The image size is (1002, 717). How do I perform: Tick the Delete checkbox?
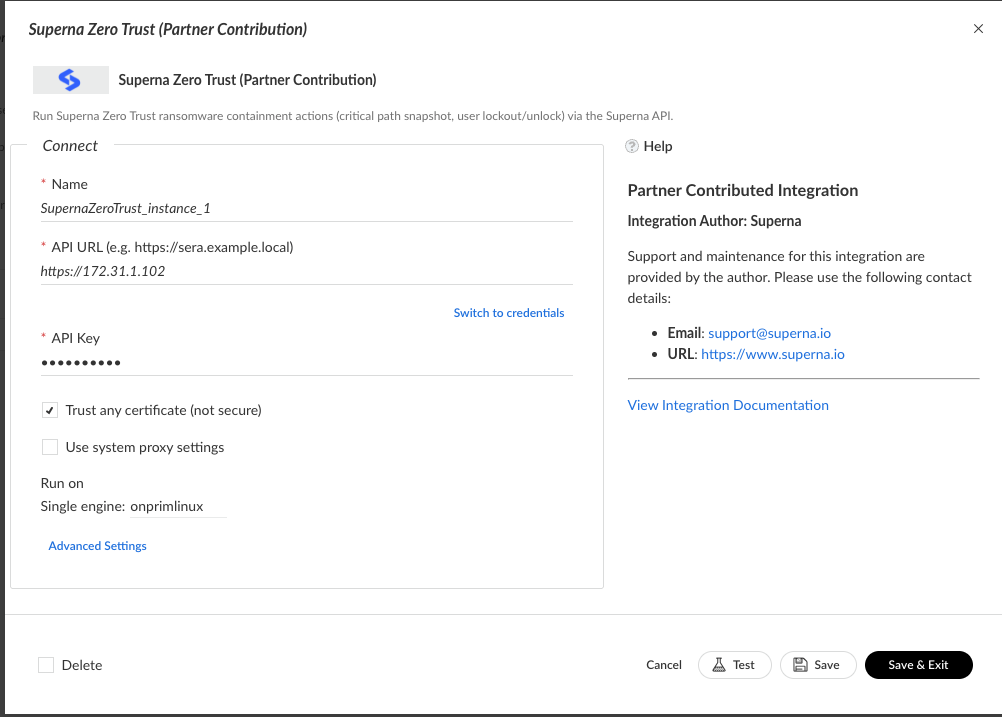click(46, 665)
